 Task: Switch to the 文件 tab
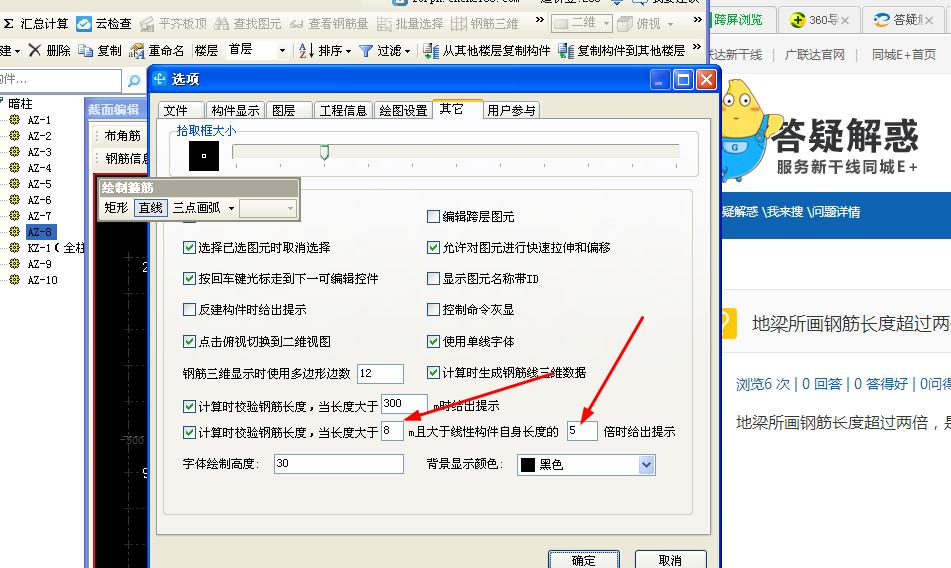(181, 110)
